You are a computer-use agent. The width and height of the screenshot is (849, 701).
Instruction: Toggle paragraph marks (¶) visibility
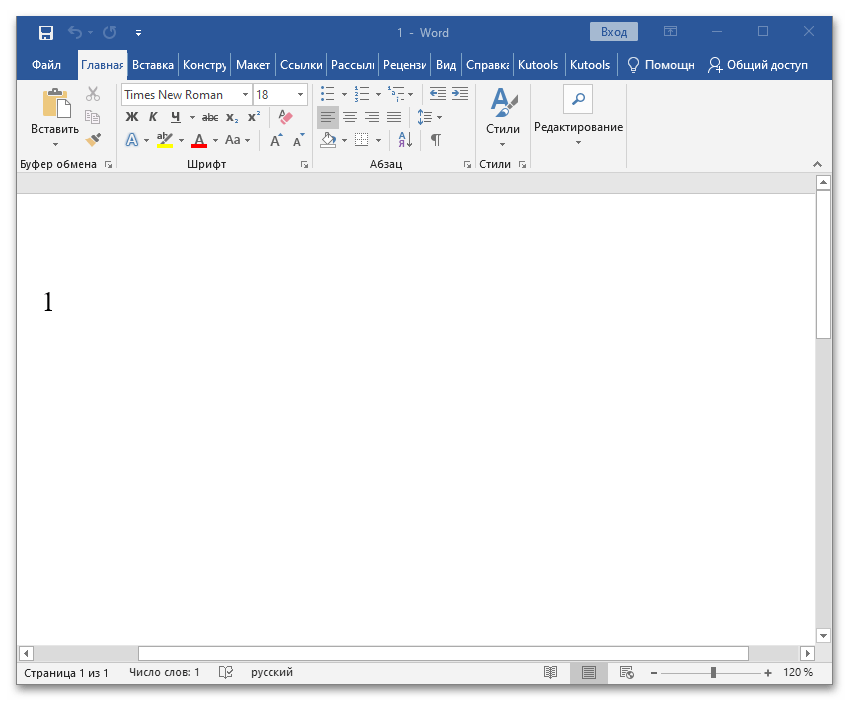tap(436, 140)
